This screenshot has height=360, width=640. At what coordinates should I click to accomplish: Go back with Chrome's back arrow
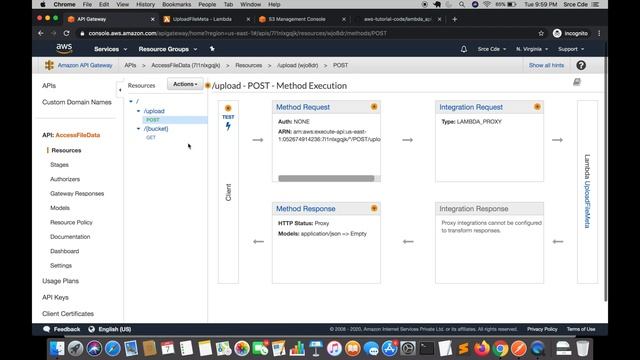click(x=41, y=33)
